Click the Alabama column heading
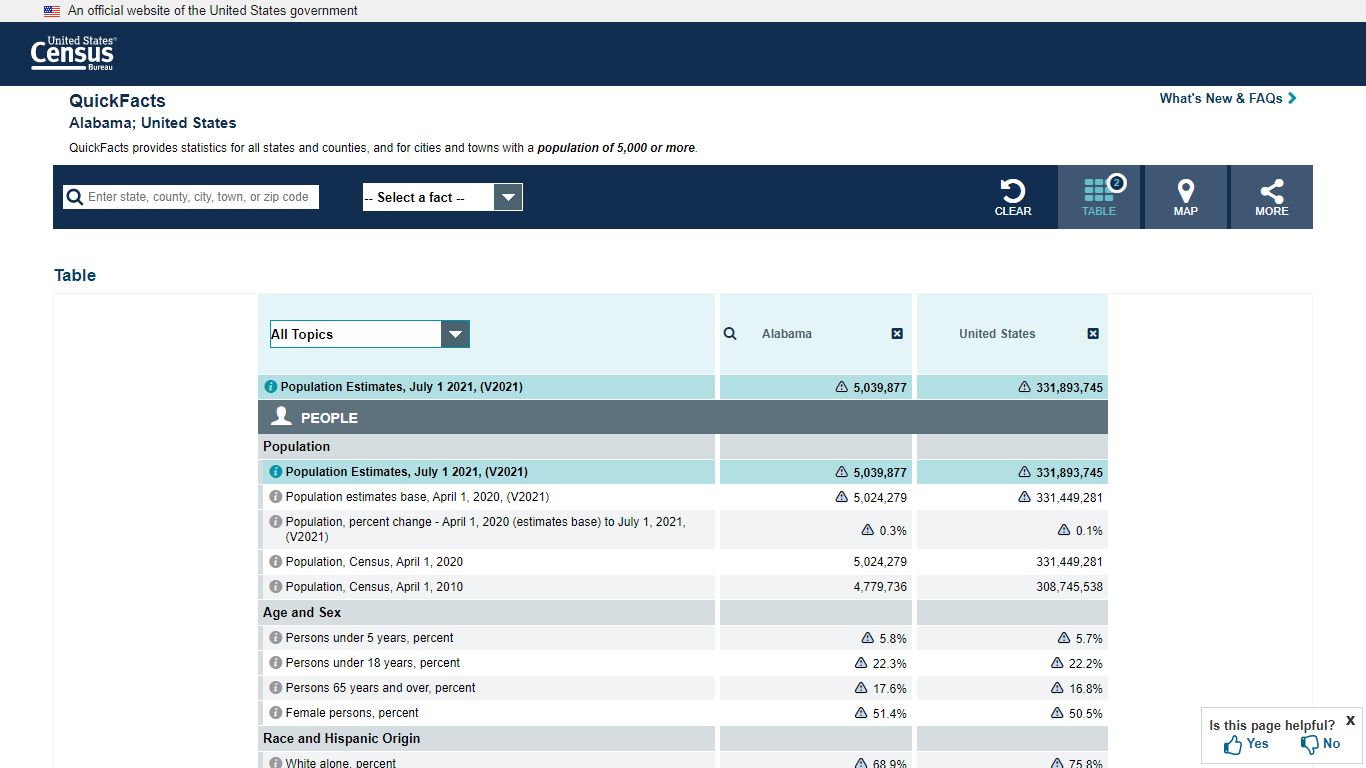This screenshot has width=1366, height=768. pos(787,334)
